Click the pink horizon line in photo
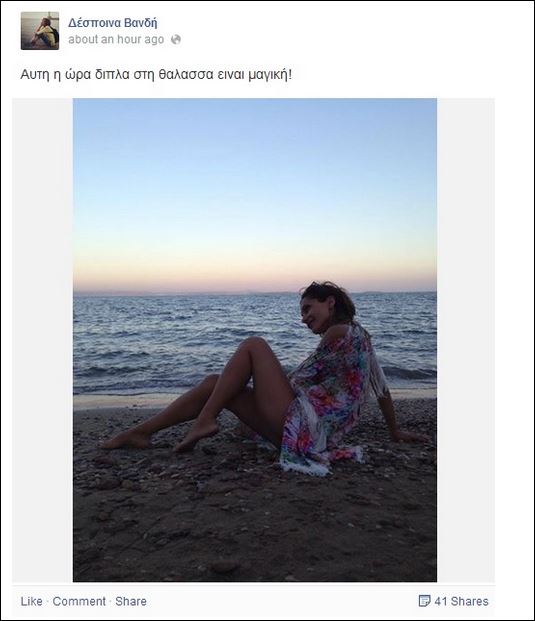The width and height of the screenshot is (535, 621). coord(255,284)
